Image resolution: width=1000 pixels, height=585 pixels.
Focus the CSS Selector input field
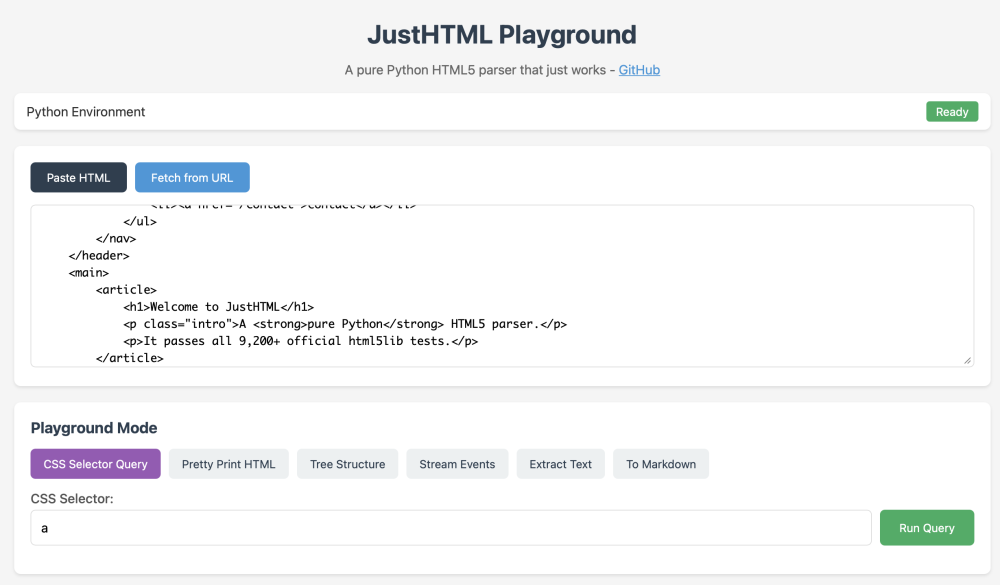coord(450,528)
